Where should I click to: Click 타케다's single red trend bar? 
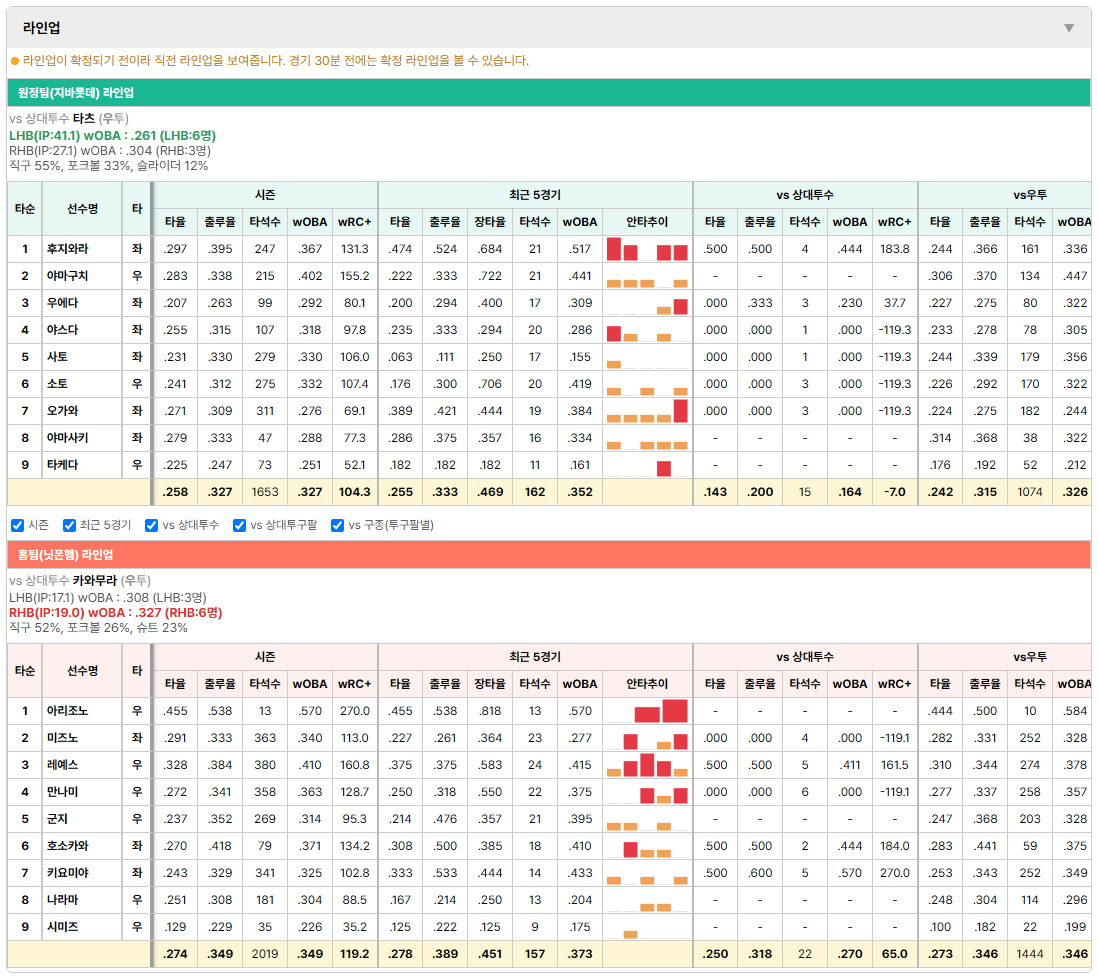(x=664, y=468)
